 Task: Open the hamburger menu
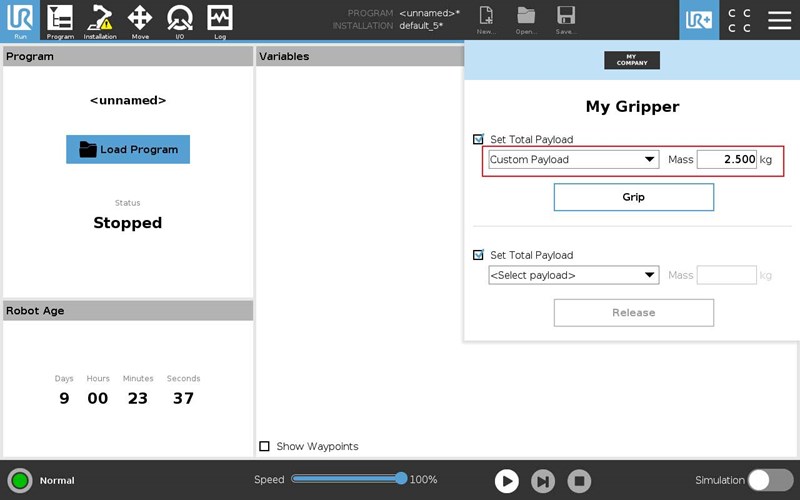click(779, 20)
